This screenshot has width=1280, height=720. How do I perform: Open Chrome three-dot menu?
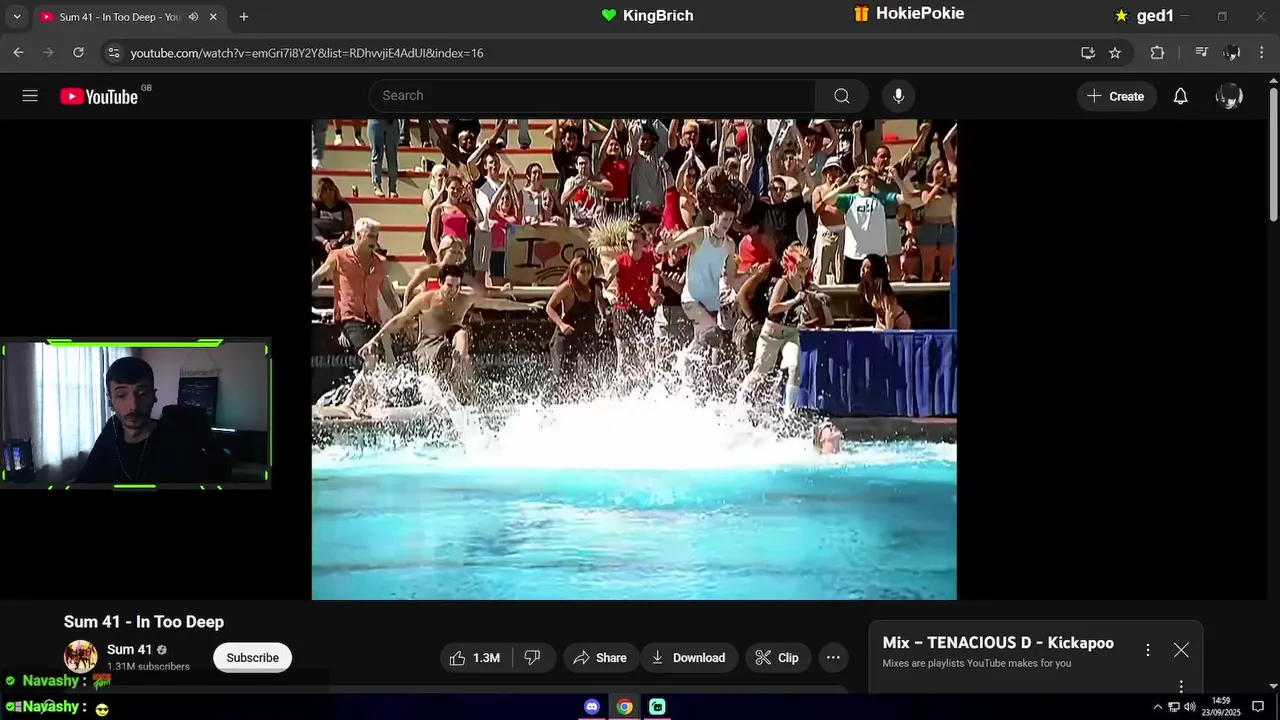[x=1261, y=52]
